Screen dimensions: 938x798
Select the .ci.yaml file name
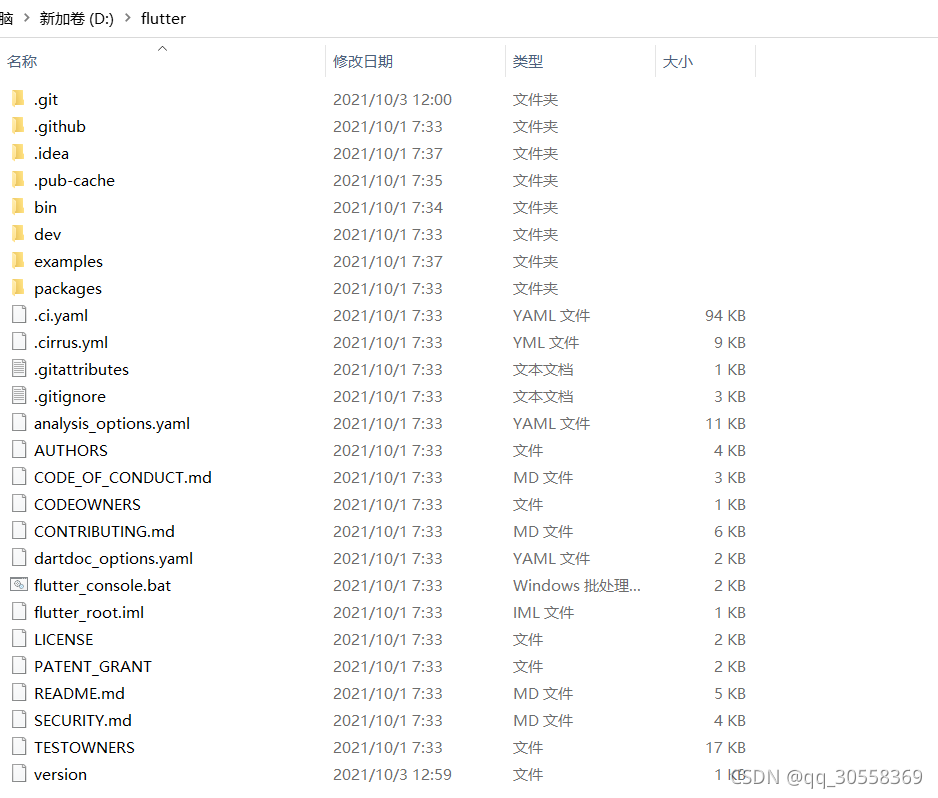tap(61, 315)
